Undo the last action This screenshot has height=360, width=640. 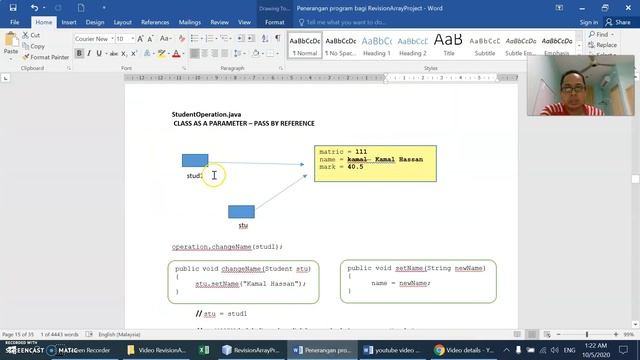click(34, 7)
